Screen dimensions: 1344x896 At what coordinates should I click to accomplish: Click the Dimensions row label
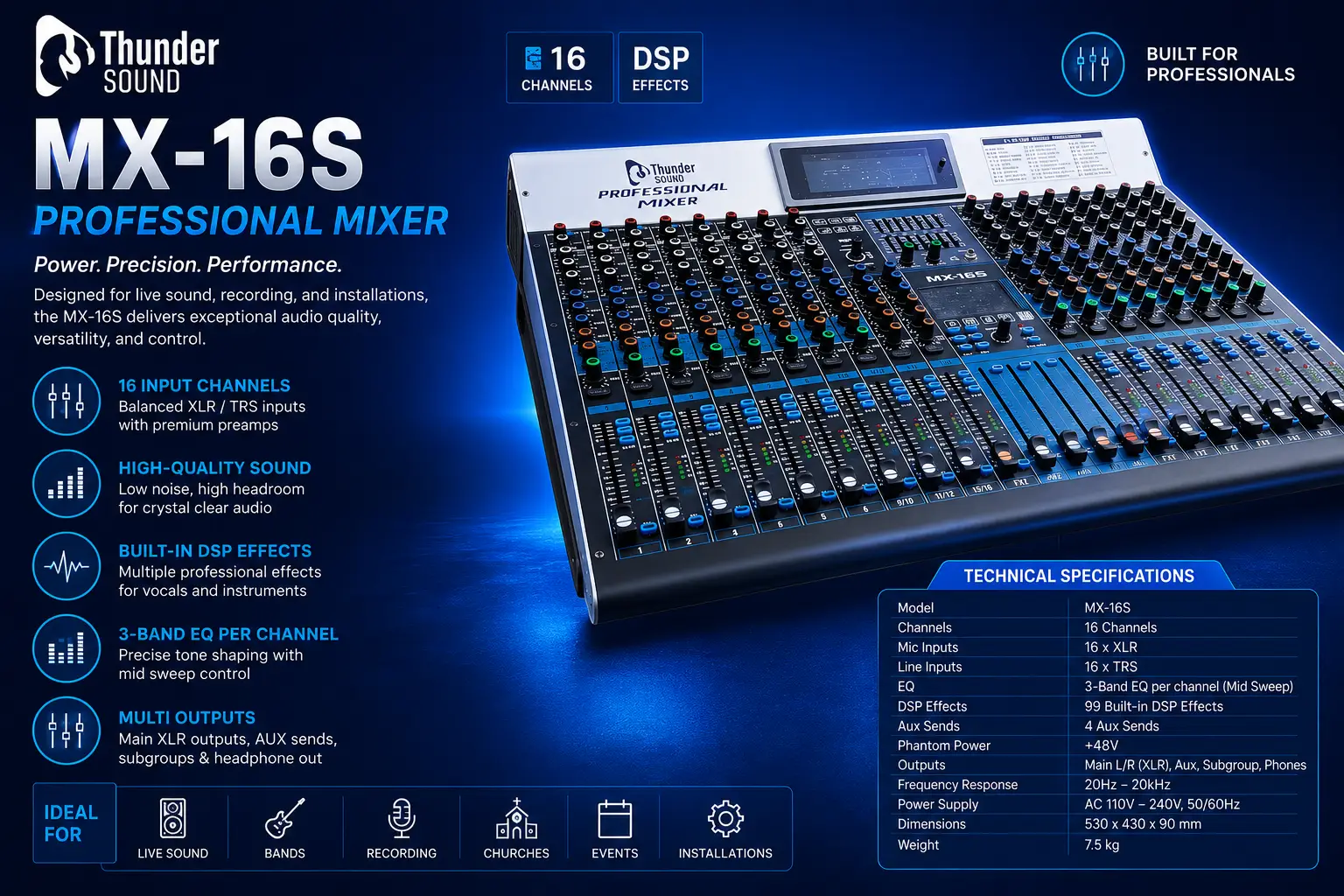click(931, 824)
